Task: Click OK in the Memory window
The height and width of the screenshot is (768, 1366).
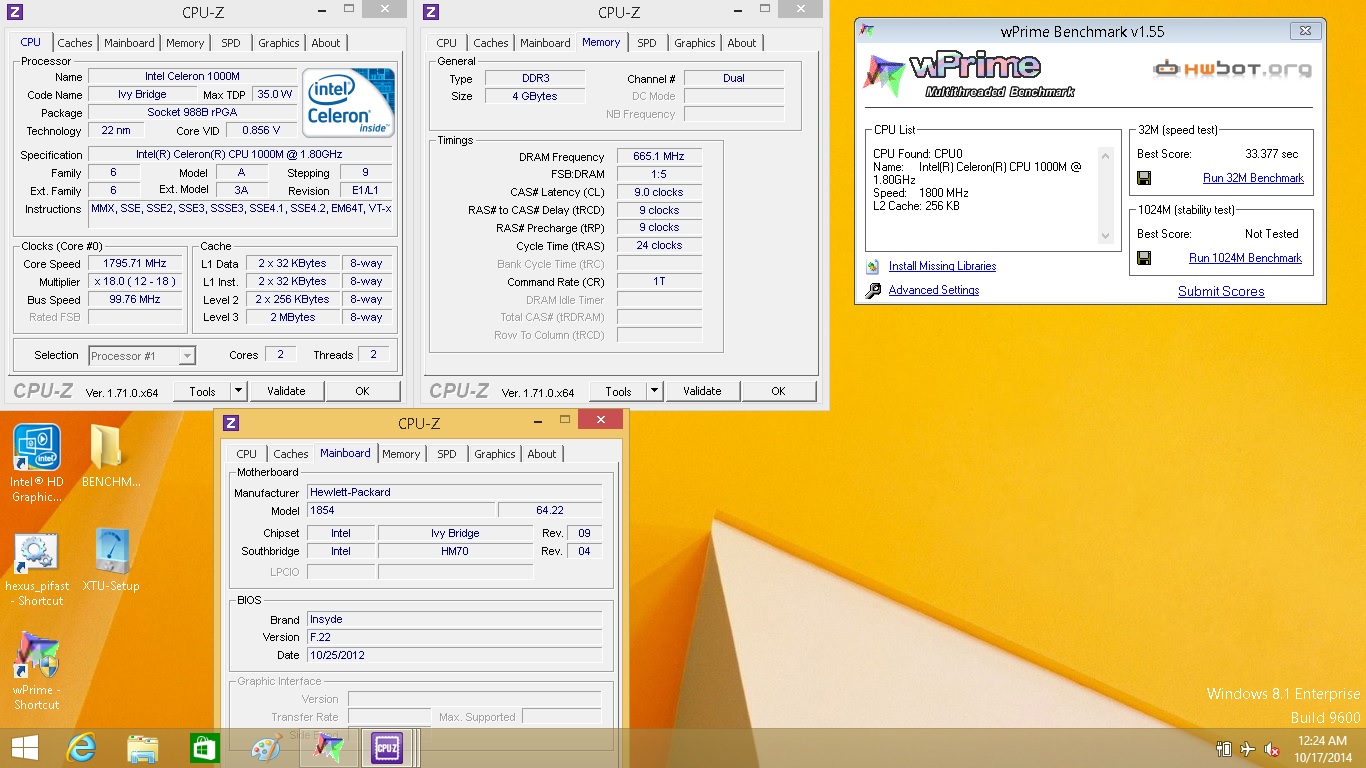Action: click(778, 391)
